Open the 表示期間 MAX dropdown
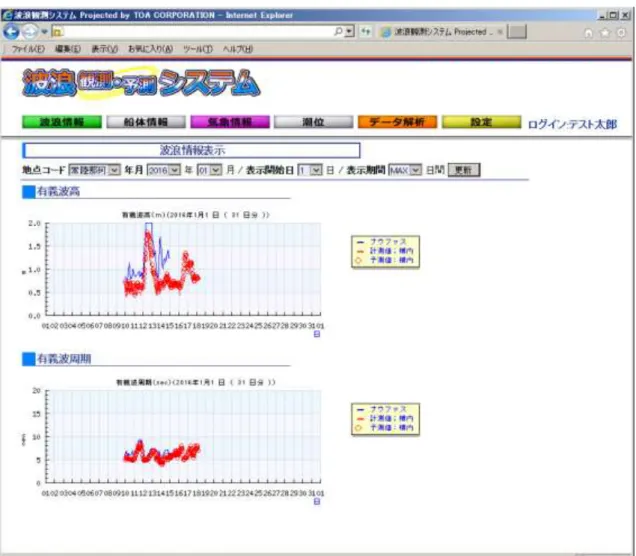Screen dimensions: 636x556 405,170
